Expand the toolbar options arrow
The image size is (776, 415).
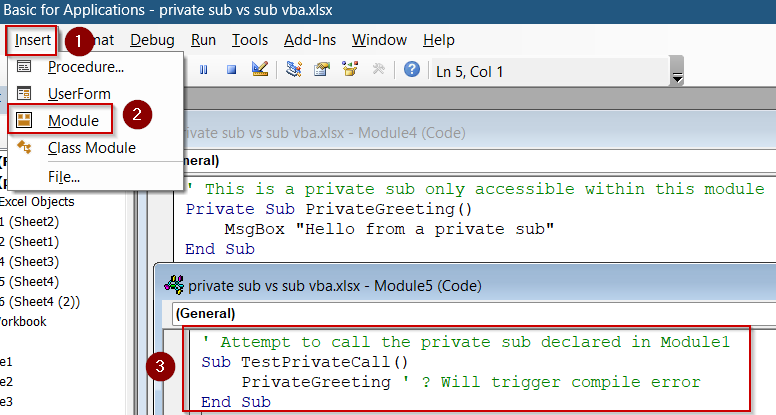[x=677, y=77]
